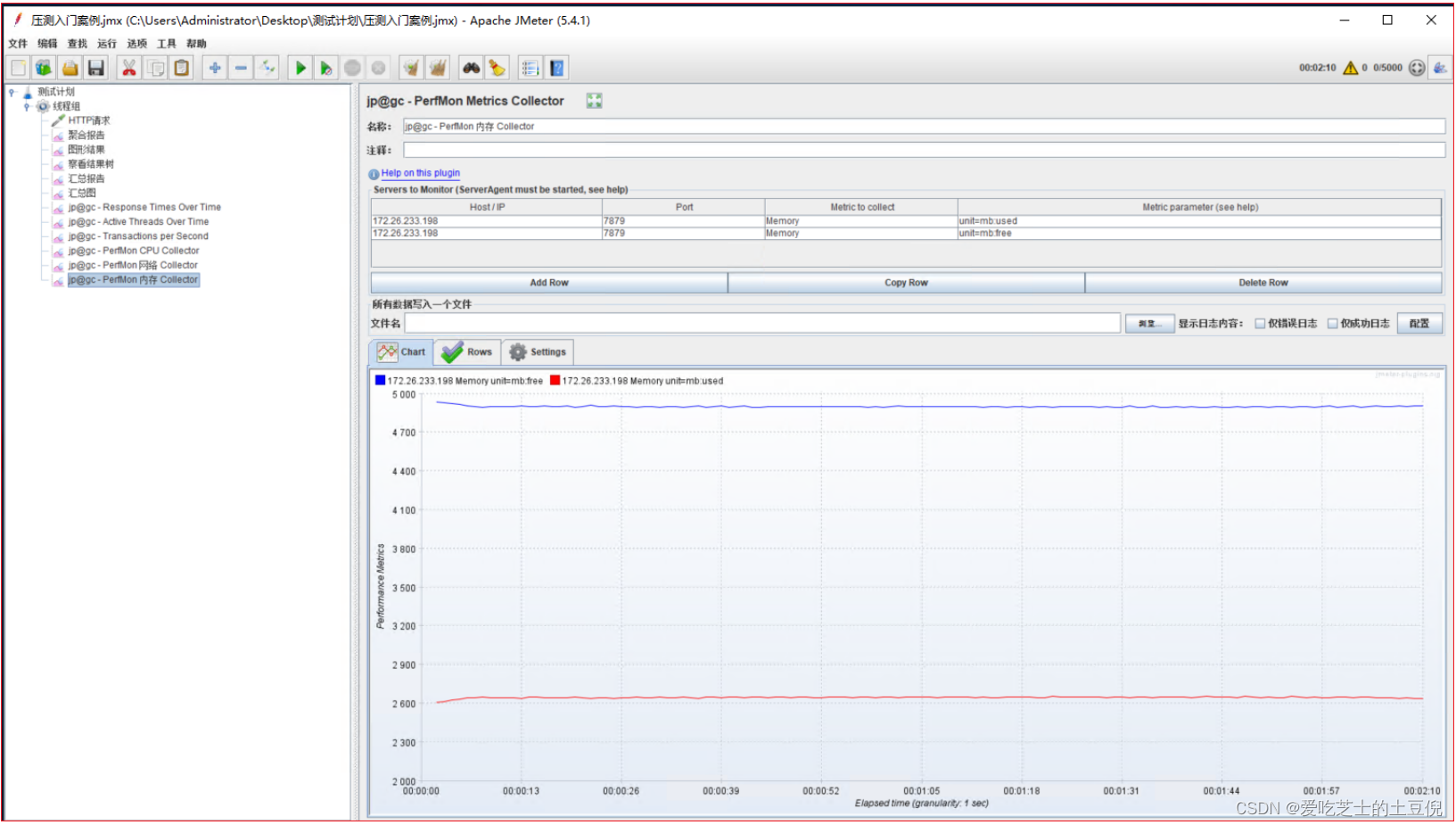Open Help with the question mark icon

(557, 68)
